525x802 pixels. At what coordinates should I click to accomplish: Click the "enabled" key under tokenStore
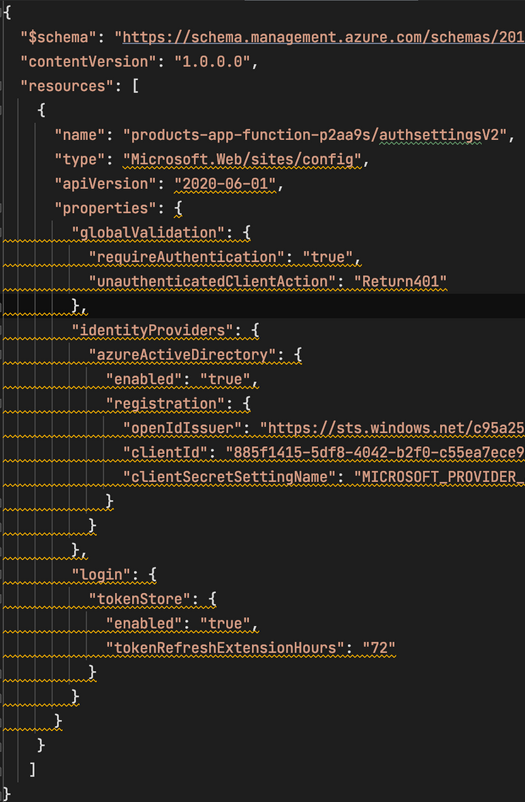click(144, 623)
